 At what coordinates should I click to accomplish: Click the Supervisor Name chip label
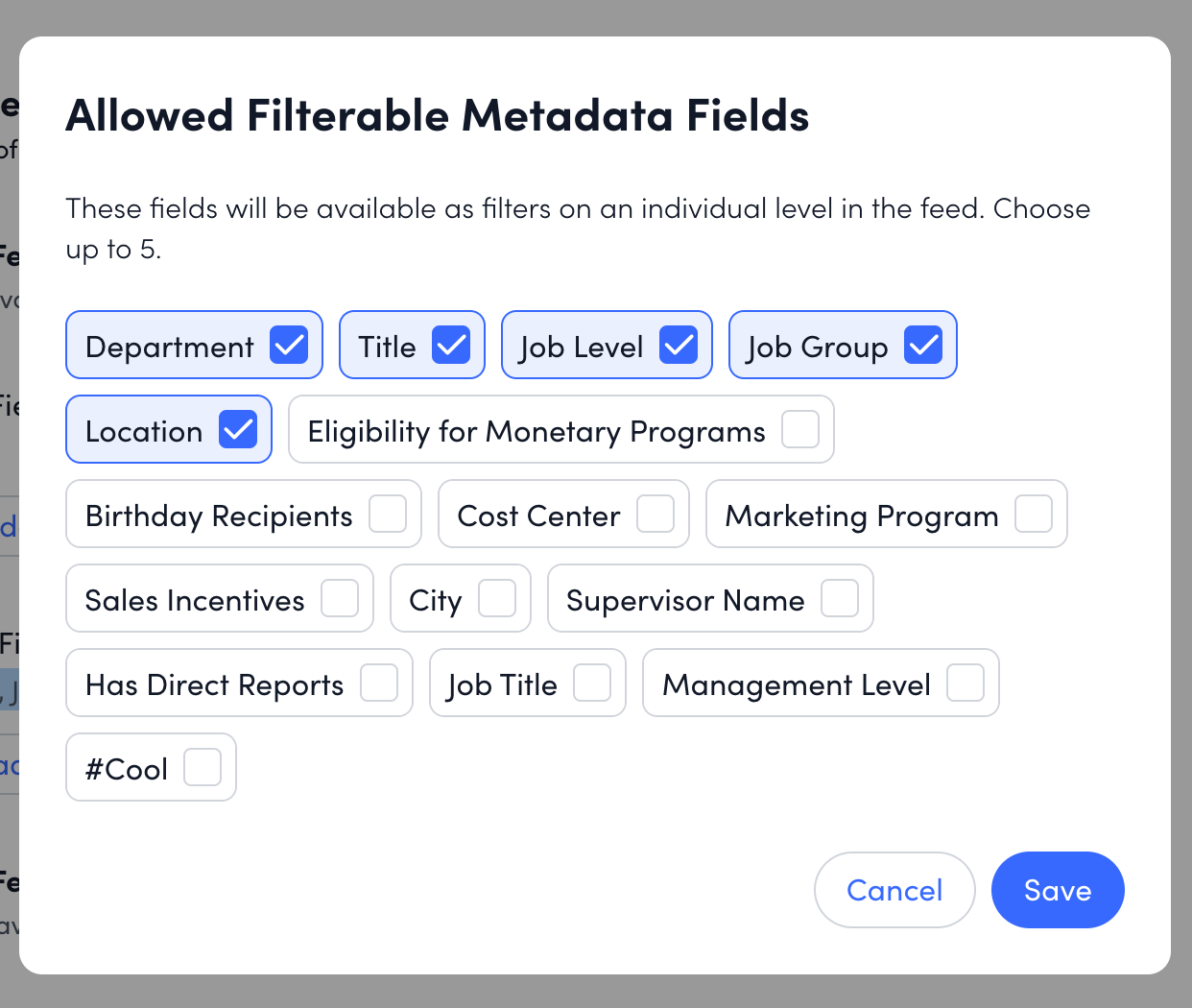coord(685,600)
